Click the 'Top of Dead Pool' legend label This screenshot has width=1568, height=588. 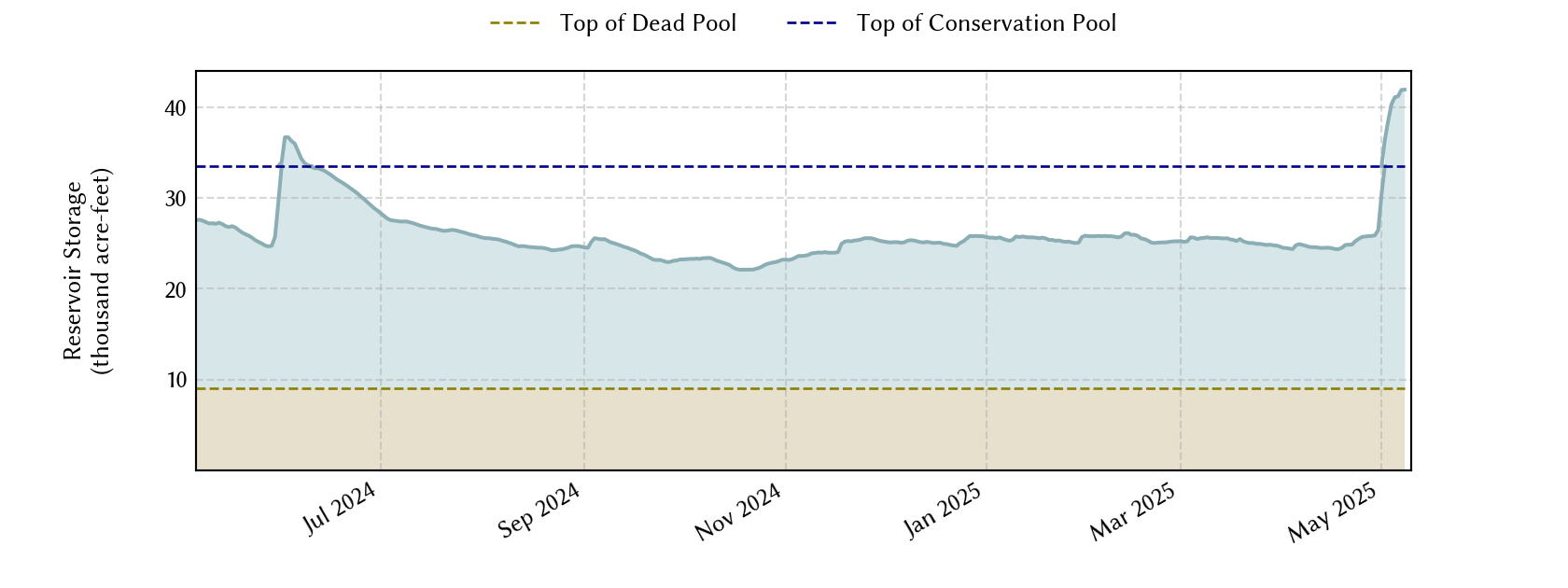tap(648, 23)
